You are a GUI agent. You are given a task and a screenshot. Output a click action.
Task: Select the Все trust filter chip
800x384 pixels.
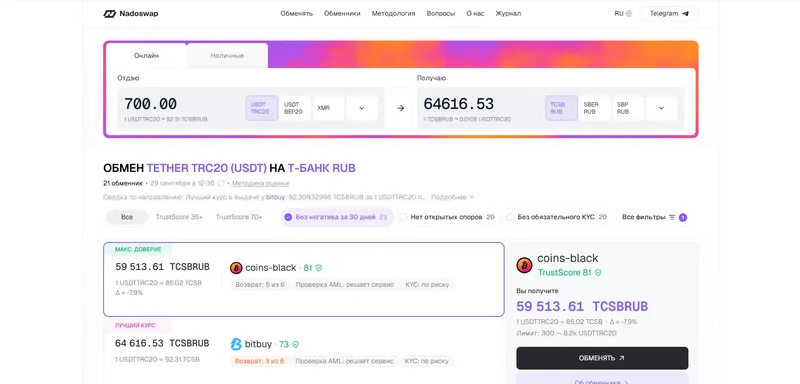coord(127,217)
